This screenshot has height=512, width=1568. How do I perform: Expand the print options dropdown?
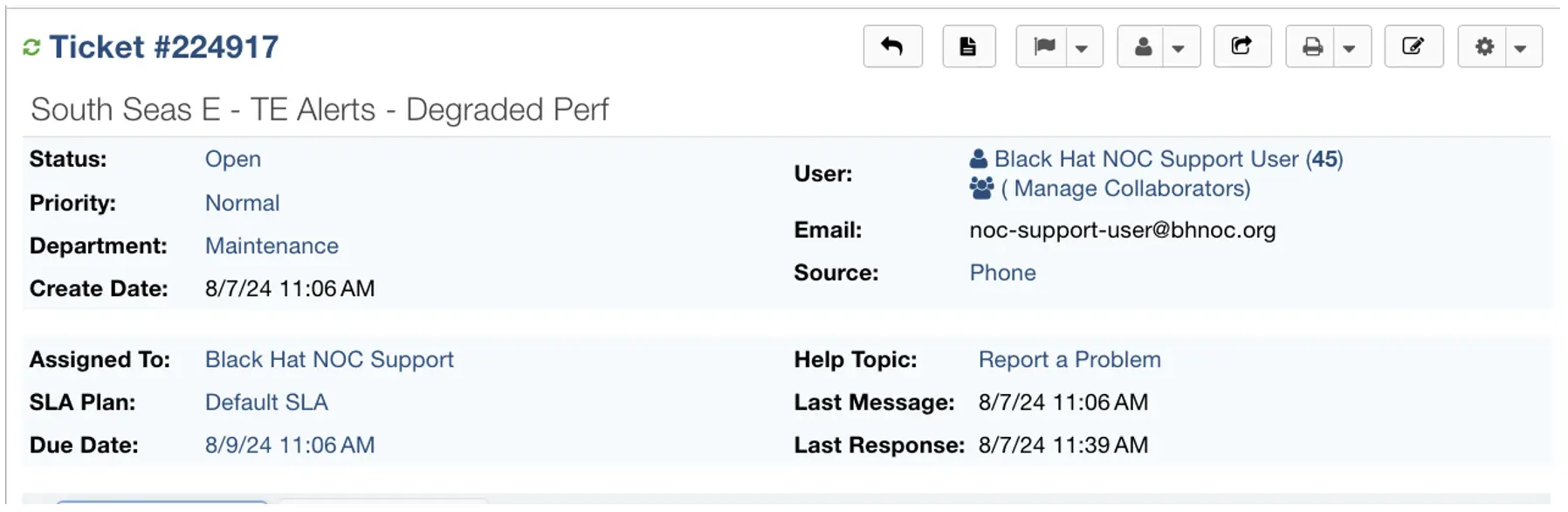(1349, 46)
